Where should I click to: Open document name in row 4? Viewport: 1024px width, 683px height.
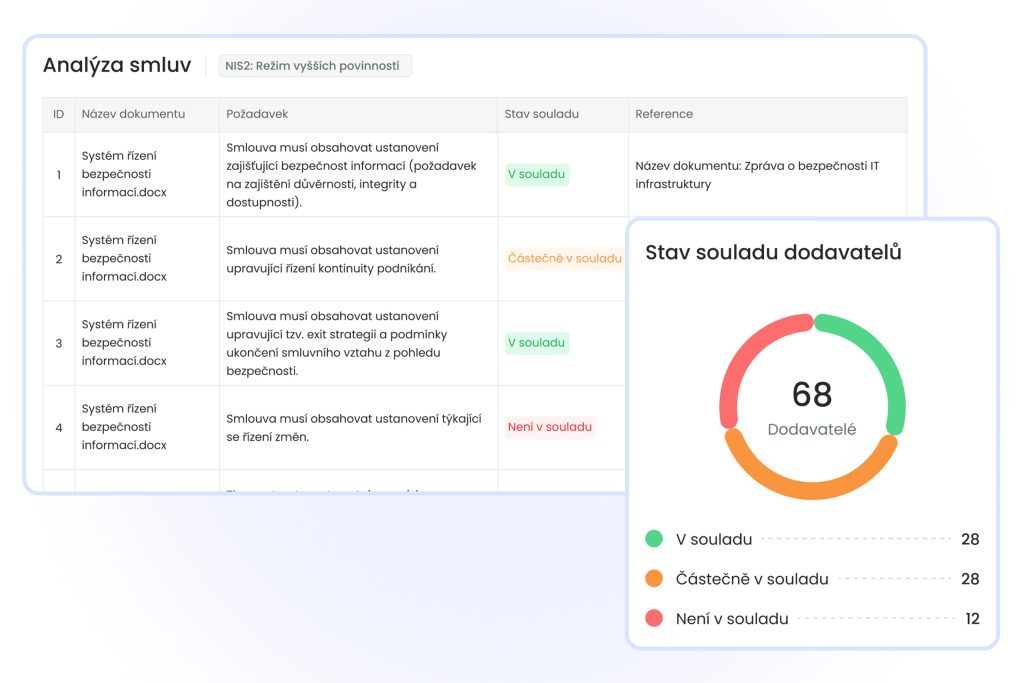(124, 427)
